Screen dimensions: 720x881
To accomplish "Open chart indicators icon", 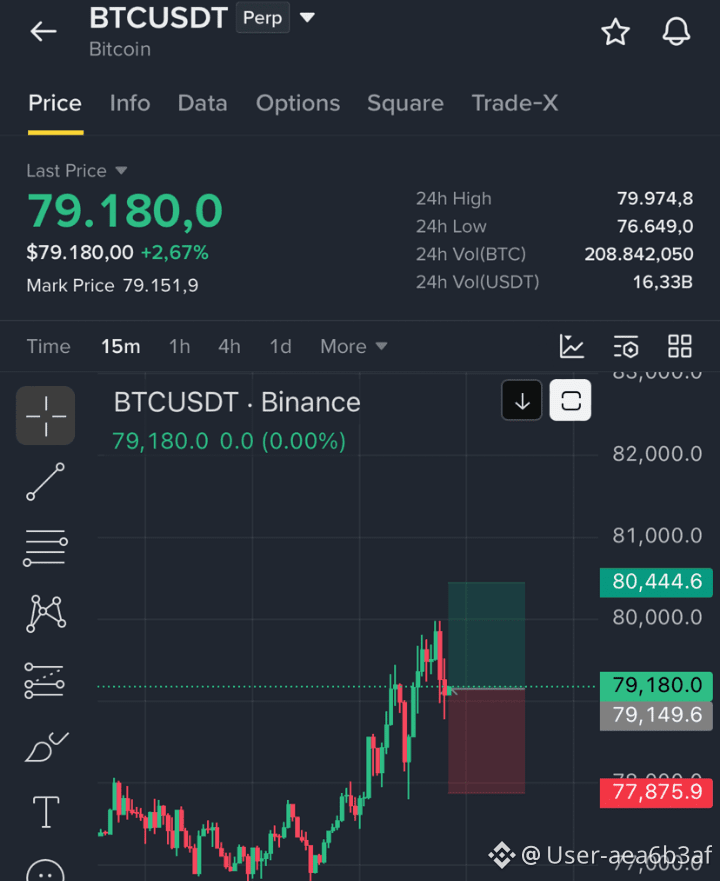I will click(x=572, y=346).
